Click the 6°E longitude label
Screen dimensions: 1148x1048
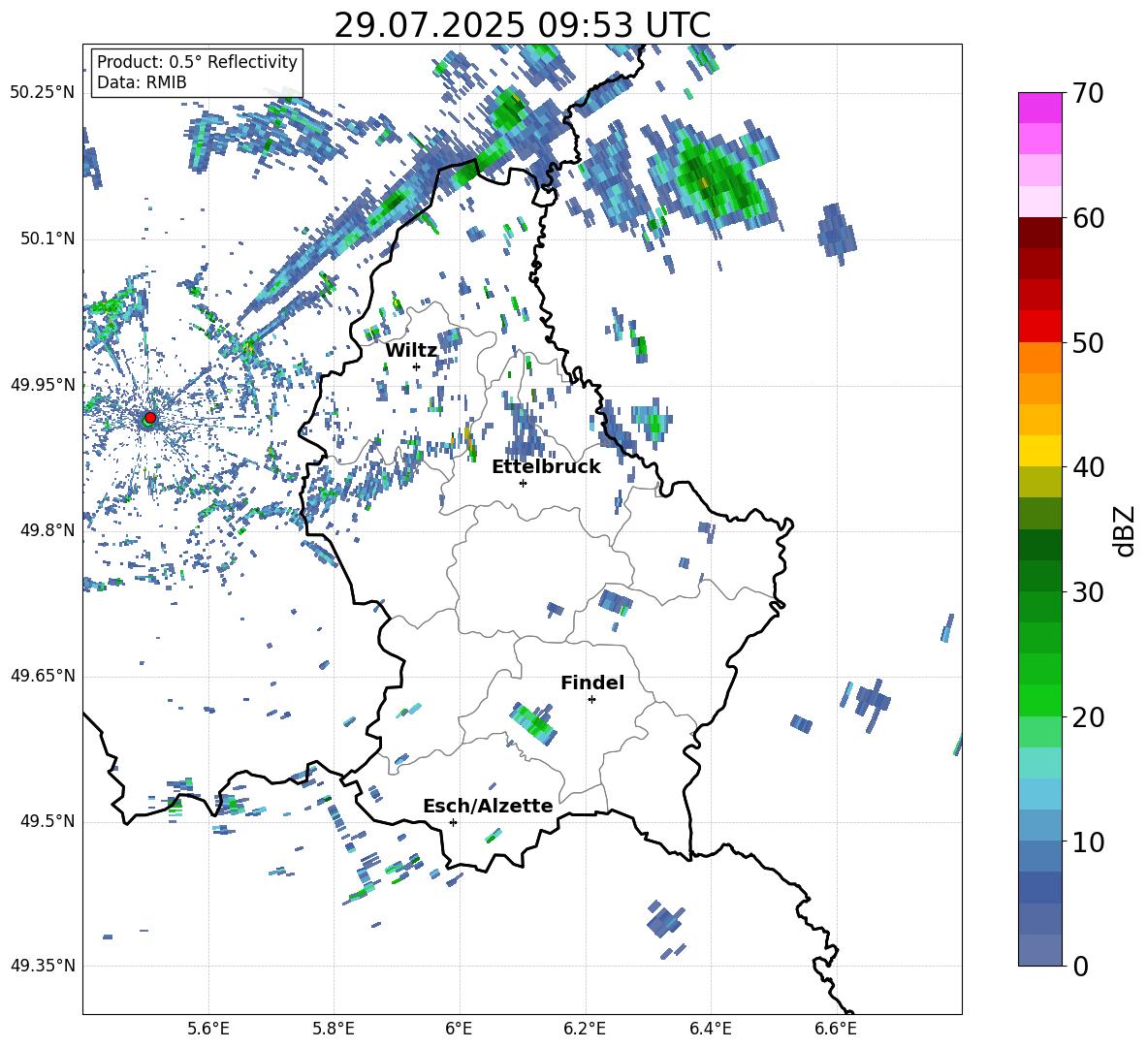(459, 1029)
